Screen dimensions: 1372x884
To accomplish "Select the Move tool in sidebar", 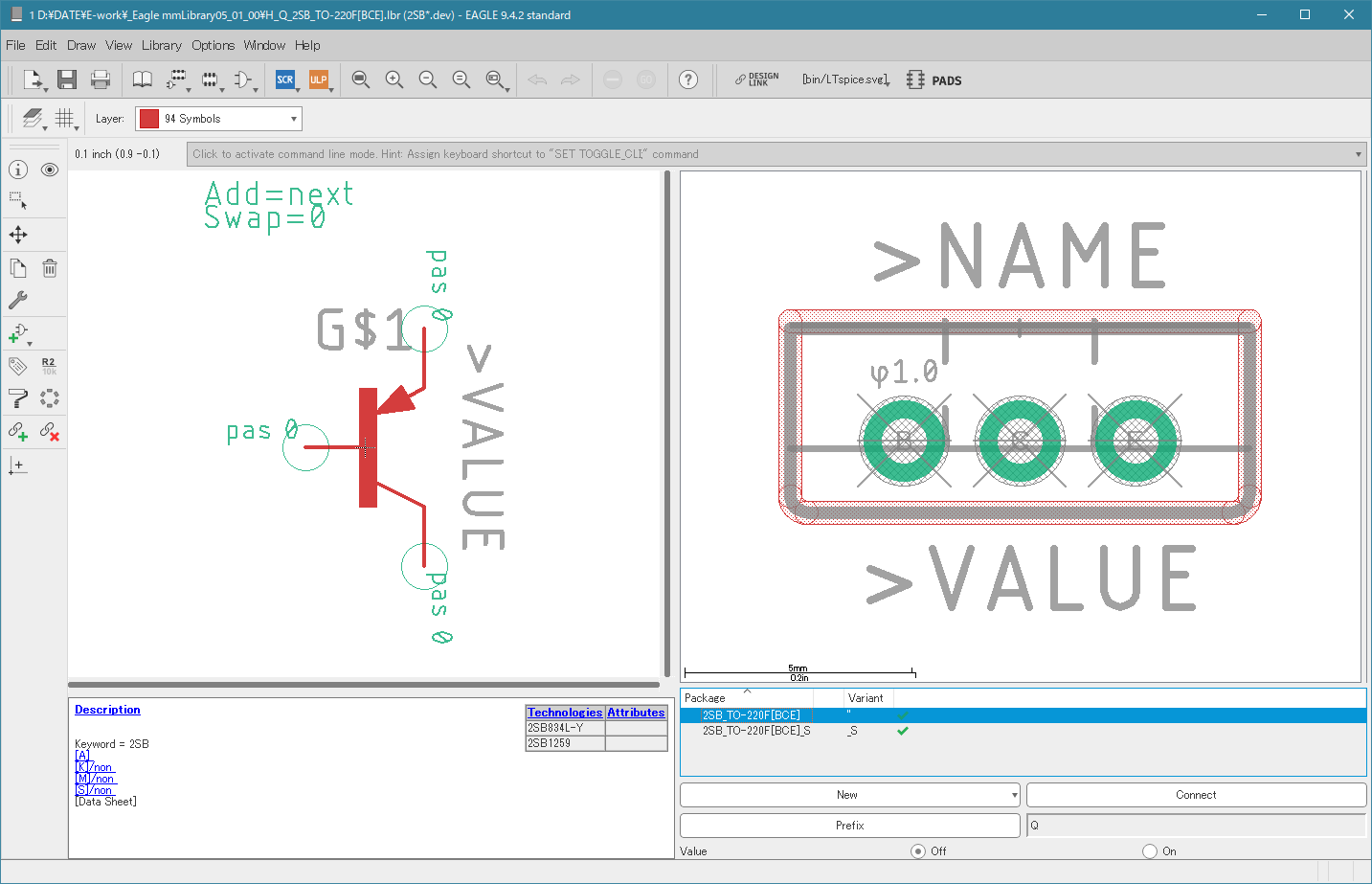I will pyautogui.click(x=18, y=235).
